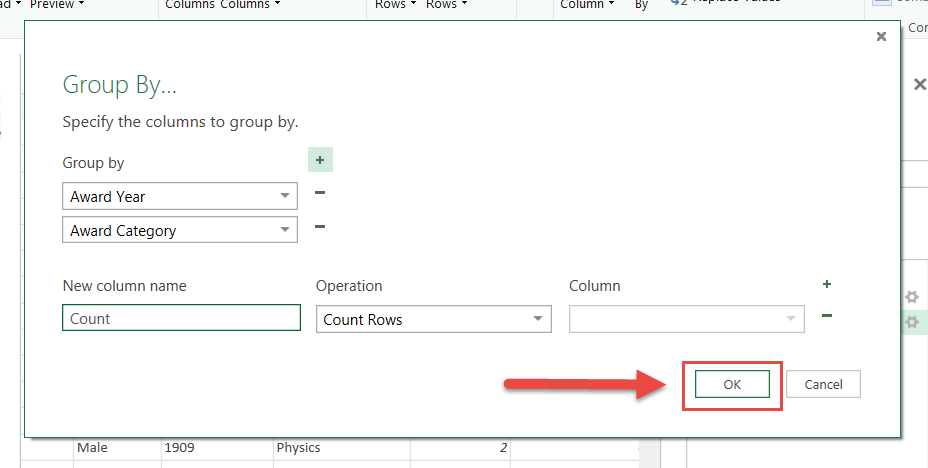
Task: Close the Group By dialog with the X
Action: pos(881,37)
